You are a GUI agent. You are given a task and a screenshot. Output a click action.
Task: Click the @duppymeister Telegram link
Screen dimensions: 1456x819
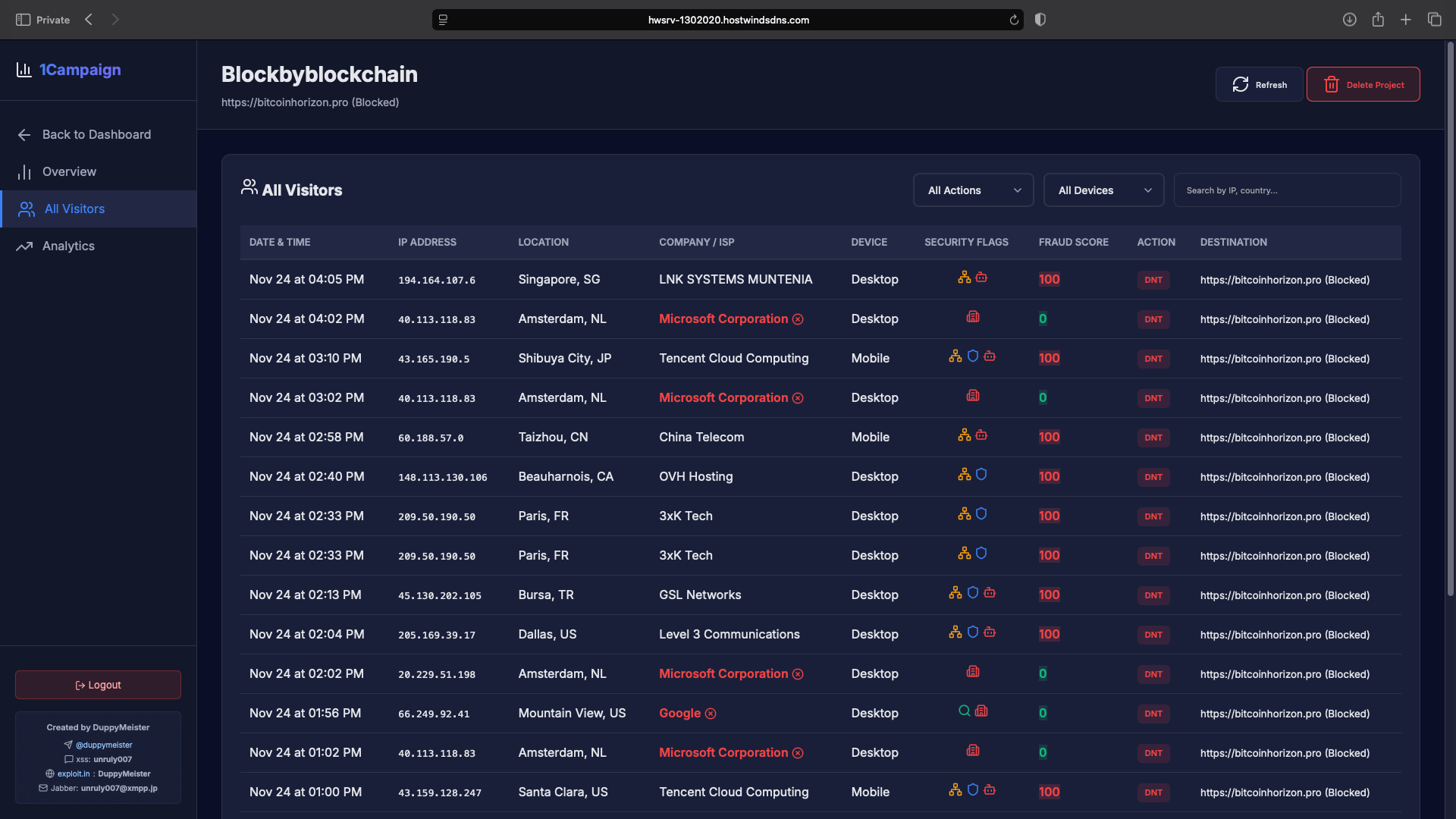104,745
